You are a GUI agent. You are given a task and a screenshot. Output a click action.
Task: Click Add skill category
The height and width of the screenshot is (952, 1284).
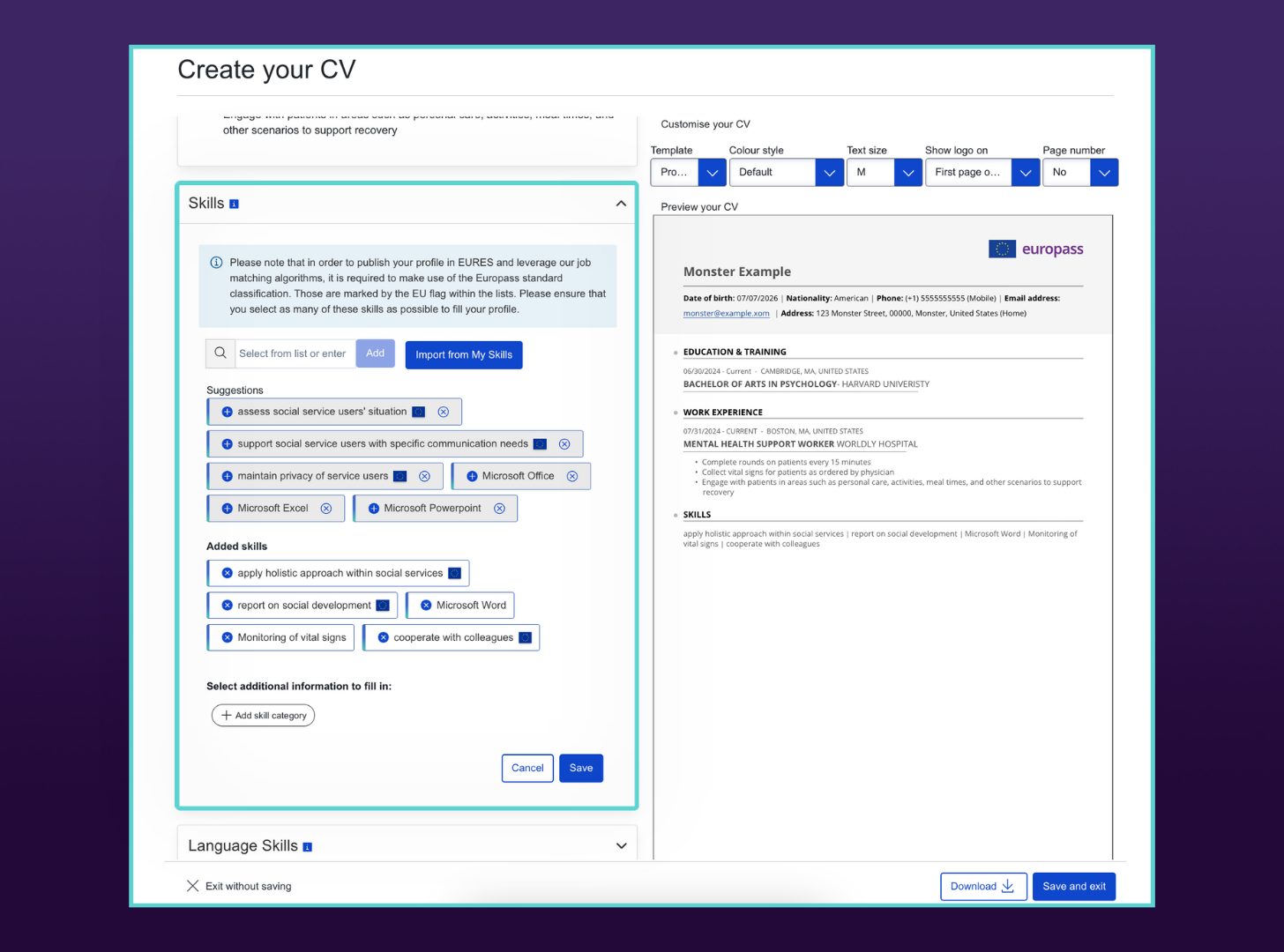(263, 716)
